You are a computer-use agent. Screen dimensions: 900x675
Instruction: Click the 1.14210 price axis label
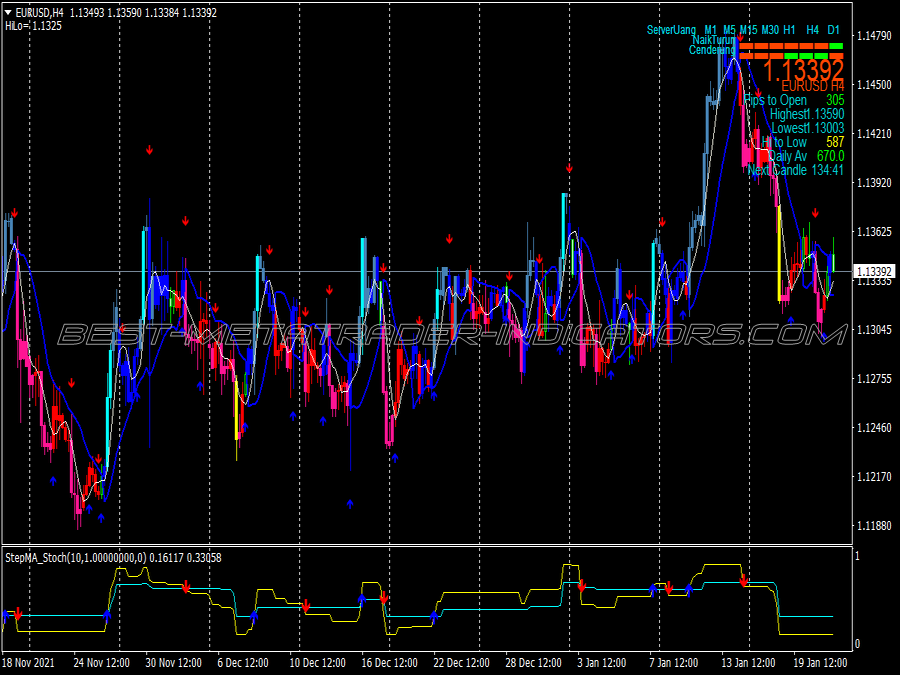tap(874, 134)
